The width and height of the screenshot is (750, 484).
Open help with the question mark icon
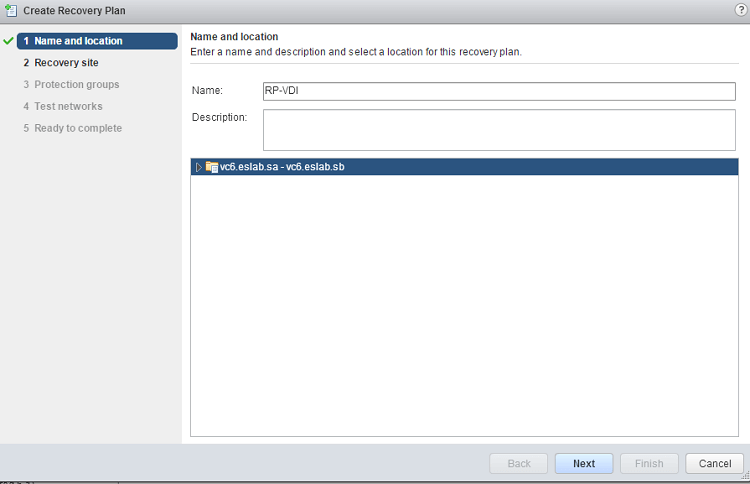point(740,9)
